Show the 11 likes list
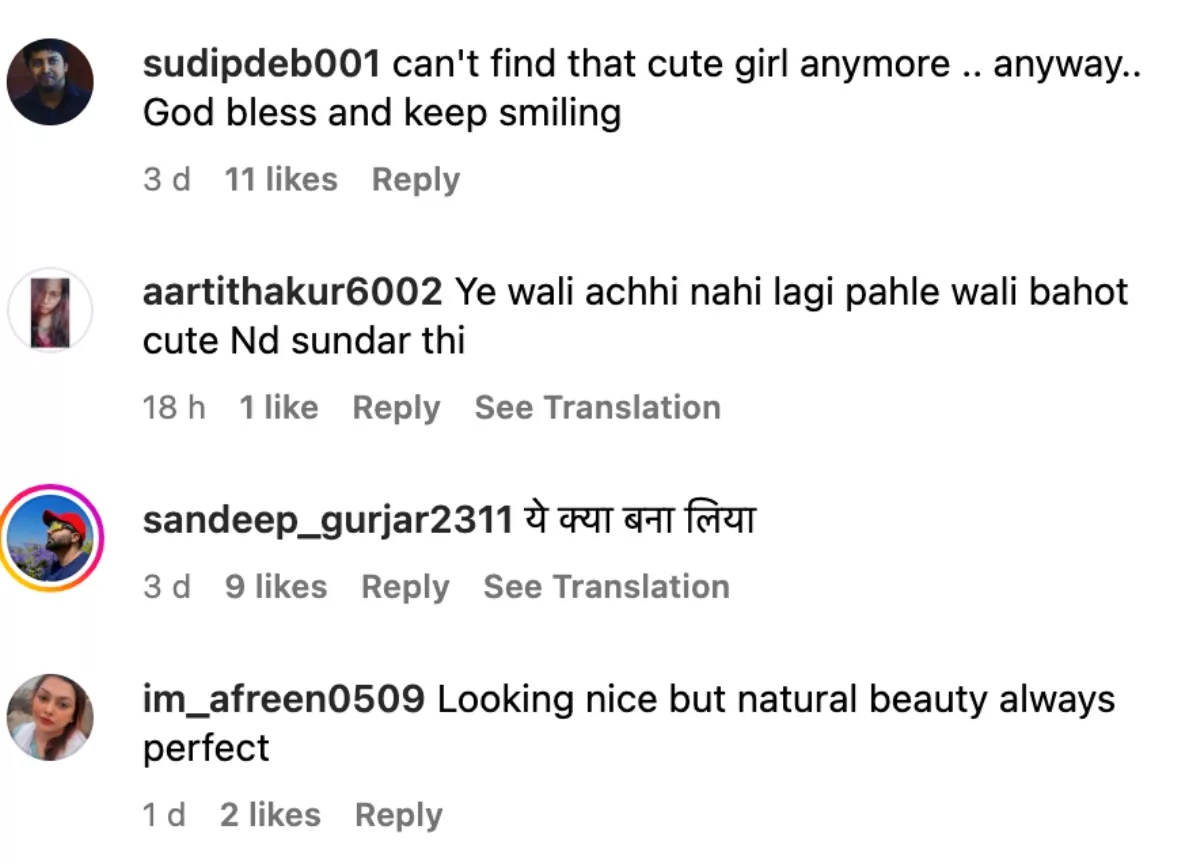This screenshot has height=865, width=1200. [281, 180]
